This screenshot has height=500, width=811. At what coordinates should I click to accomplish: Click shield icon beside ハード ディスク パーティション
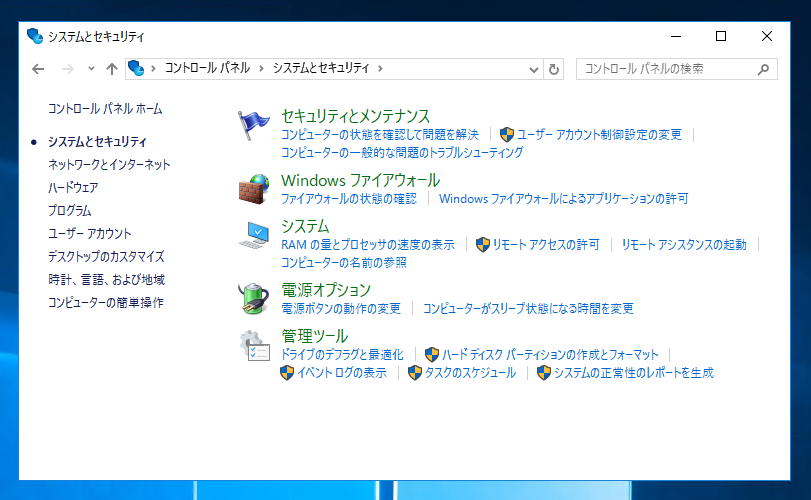pyautogui.click(x=431, y=354)
